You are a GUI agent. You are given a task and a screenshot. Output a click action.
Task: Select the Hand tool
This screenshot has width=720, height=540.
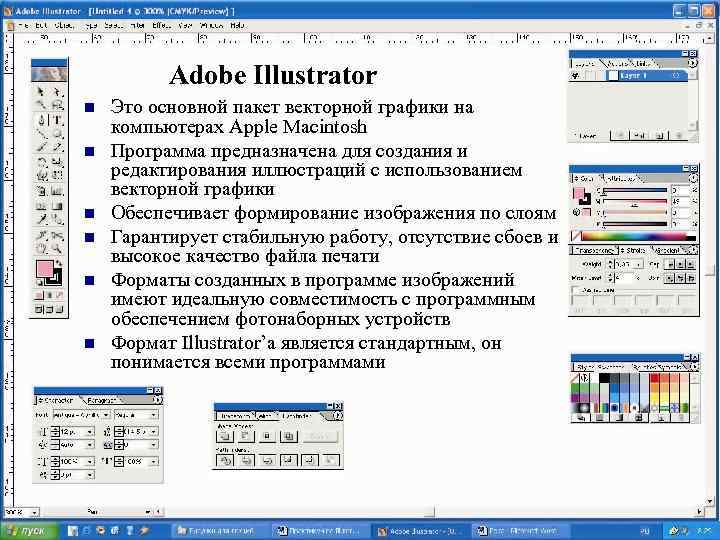click(x=41, y=249)
